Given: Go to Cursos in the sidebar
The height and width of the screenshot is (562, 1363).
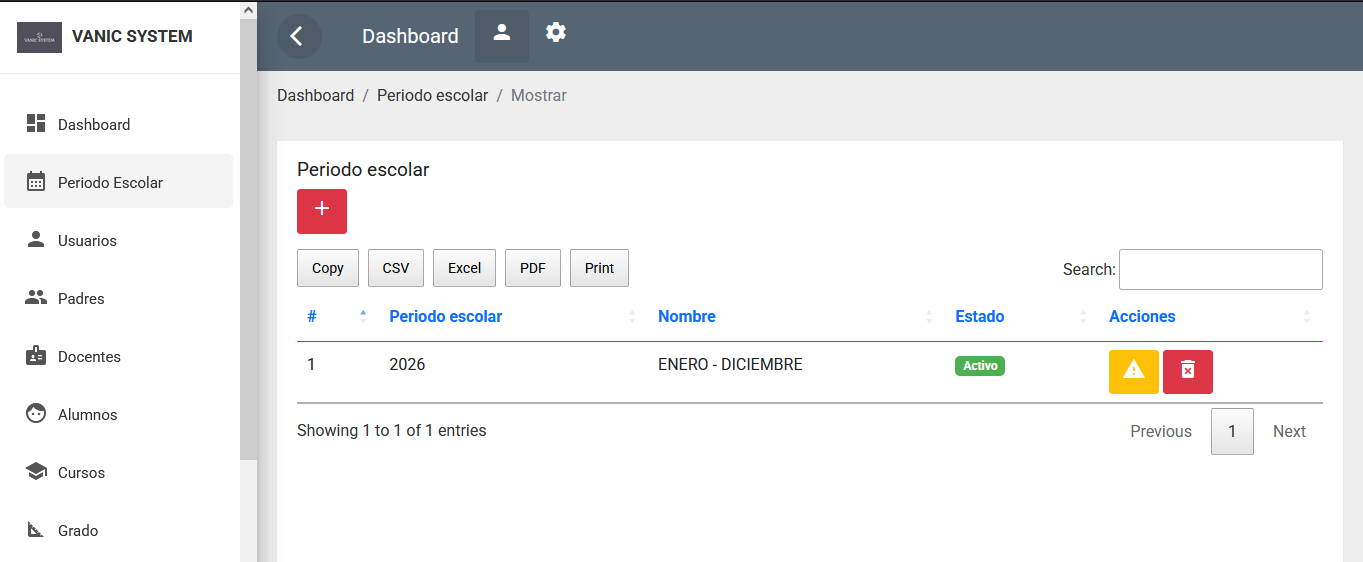Looking at the screenshot, I should tap(81, 473).
